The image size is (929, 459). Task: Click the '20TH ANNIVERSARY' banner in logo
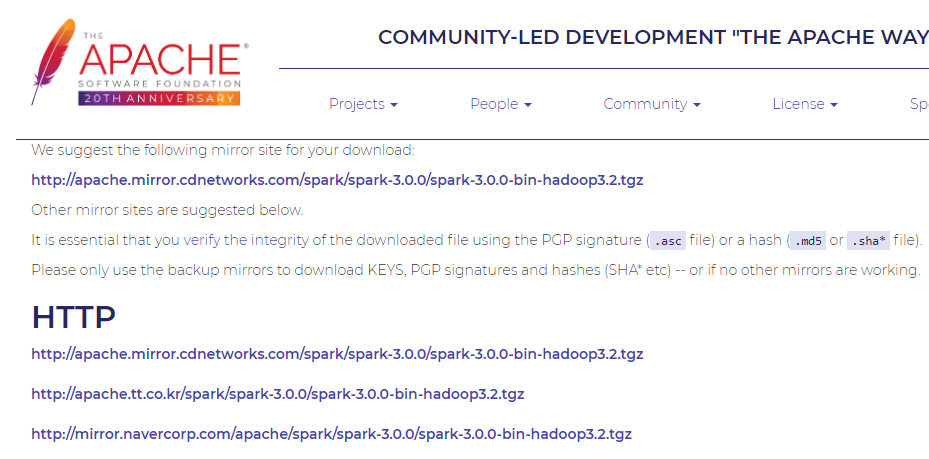pos(159,98)
